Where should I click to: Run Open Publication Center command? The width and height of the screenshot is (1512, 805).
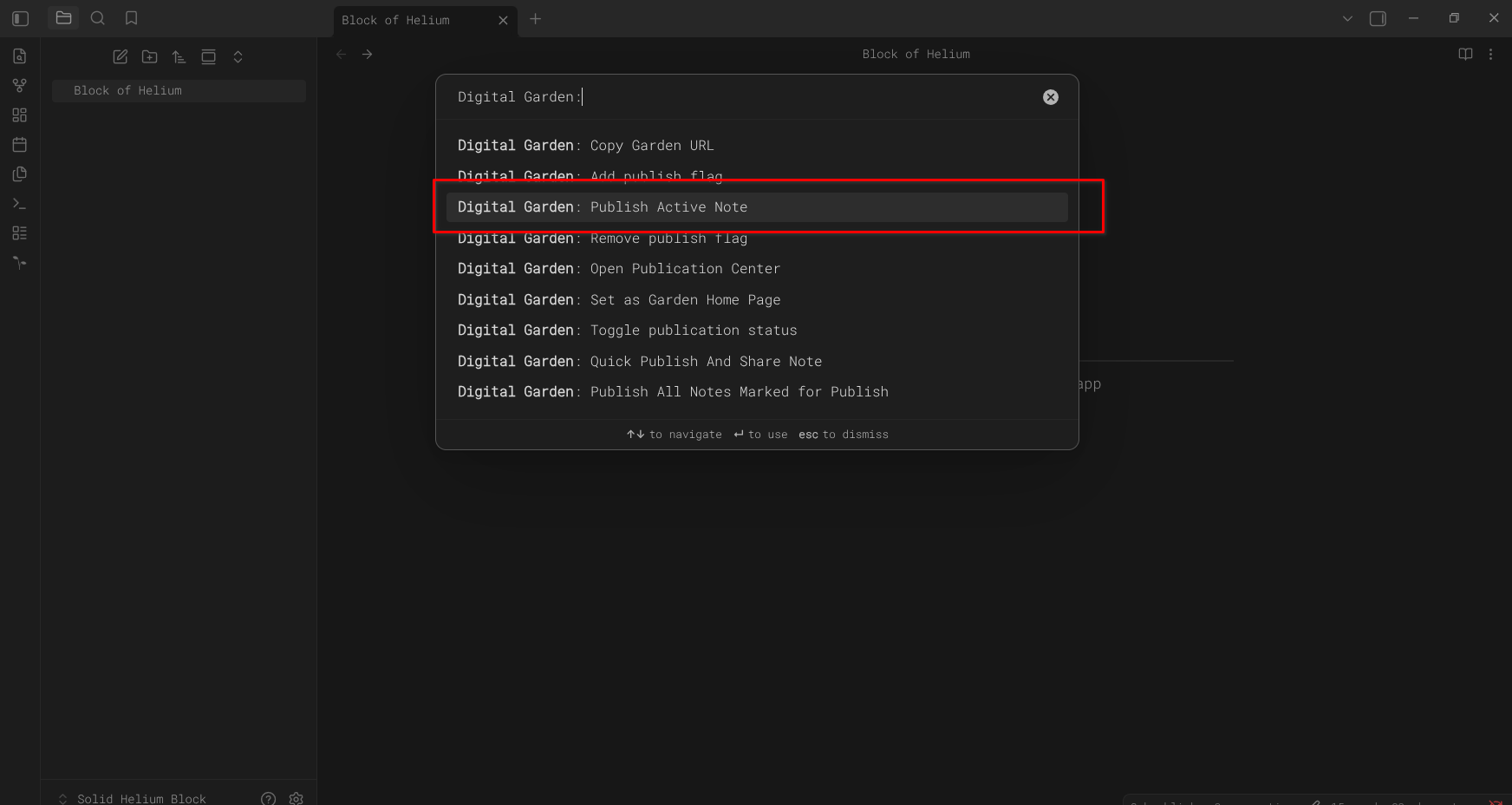(x=757, y=269)
